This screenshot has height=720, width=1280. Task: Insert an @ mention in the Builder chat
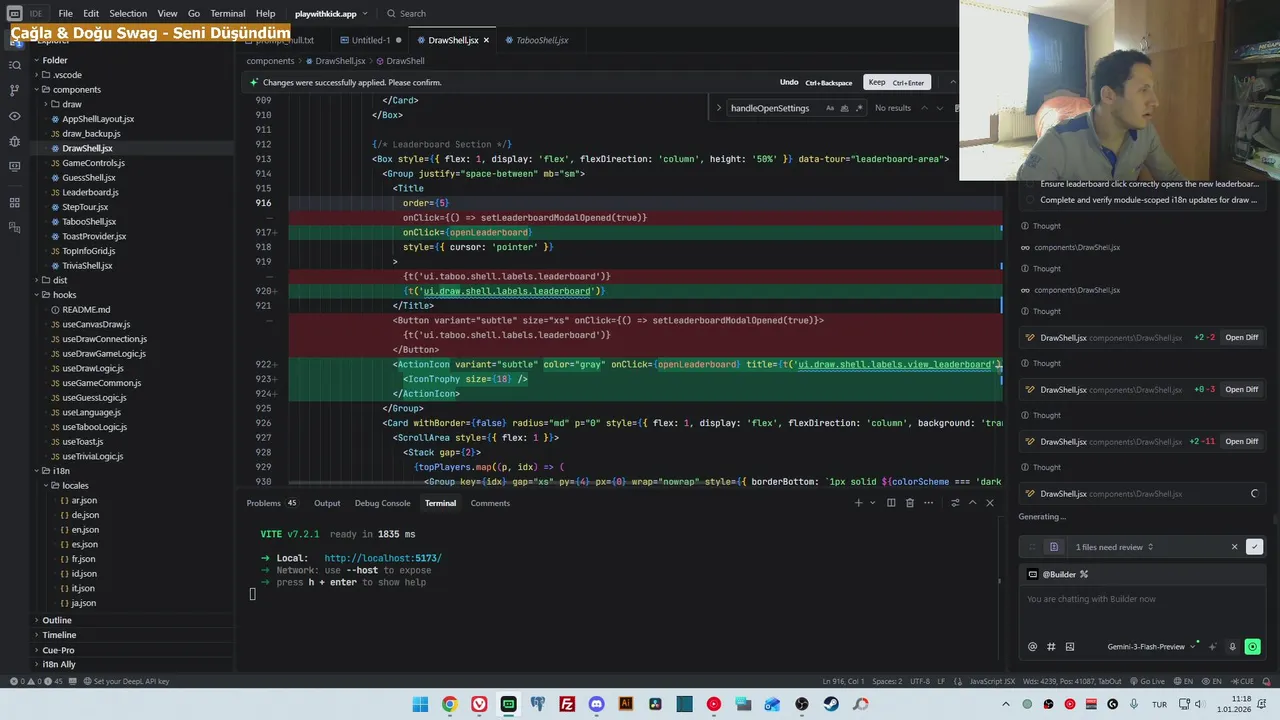pos(1033,647)
